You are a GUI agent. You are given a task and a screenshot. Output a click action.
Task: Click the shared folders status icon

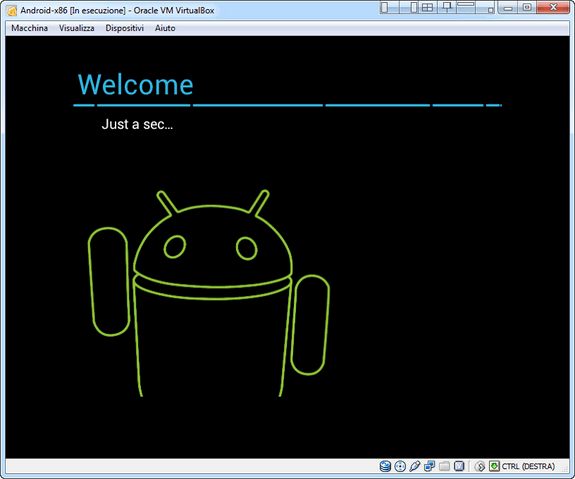click(444, 466)
